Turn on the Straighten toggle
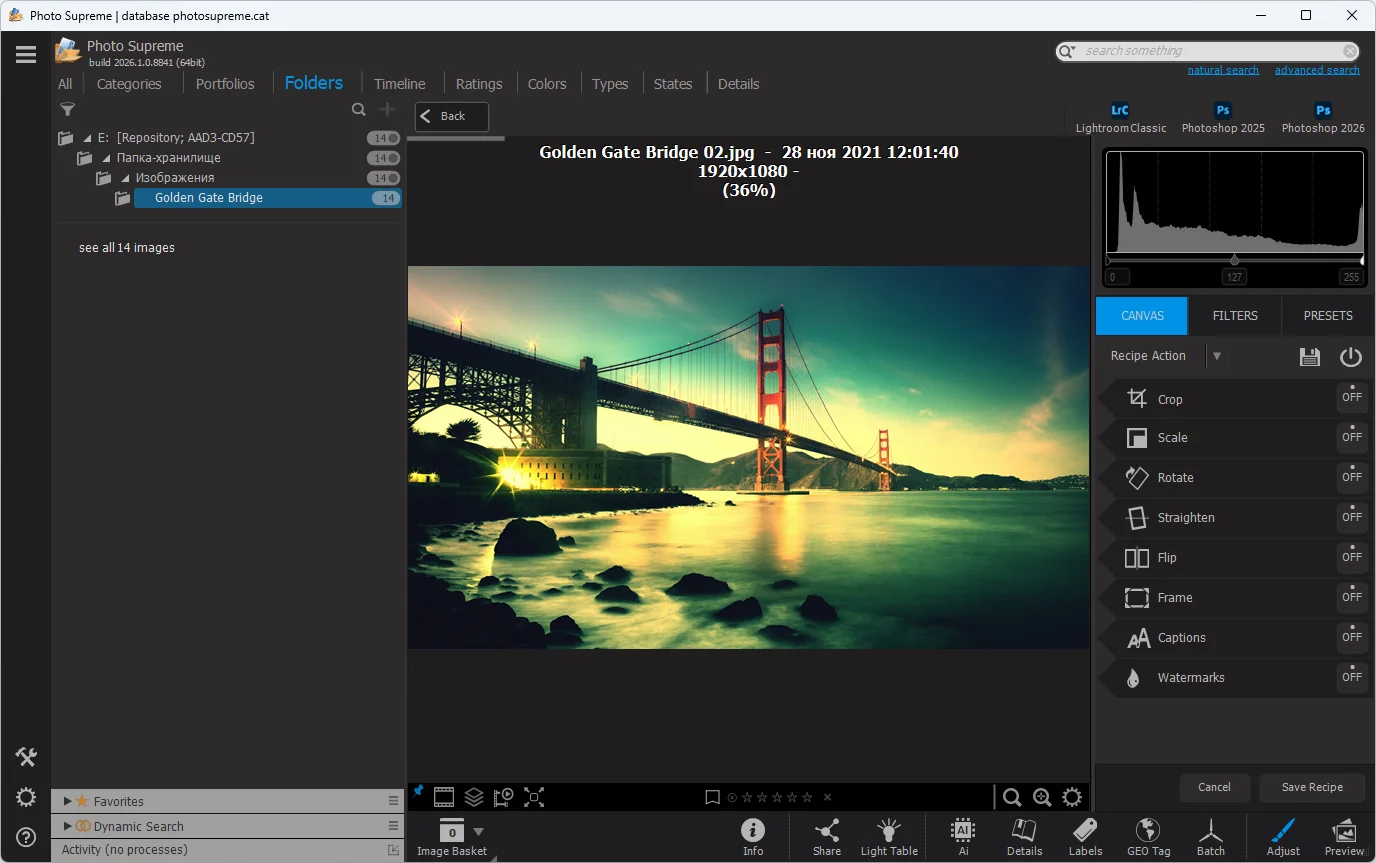1376x863 pixels. coord(1351,518)
